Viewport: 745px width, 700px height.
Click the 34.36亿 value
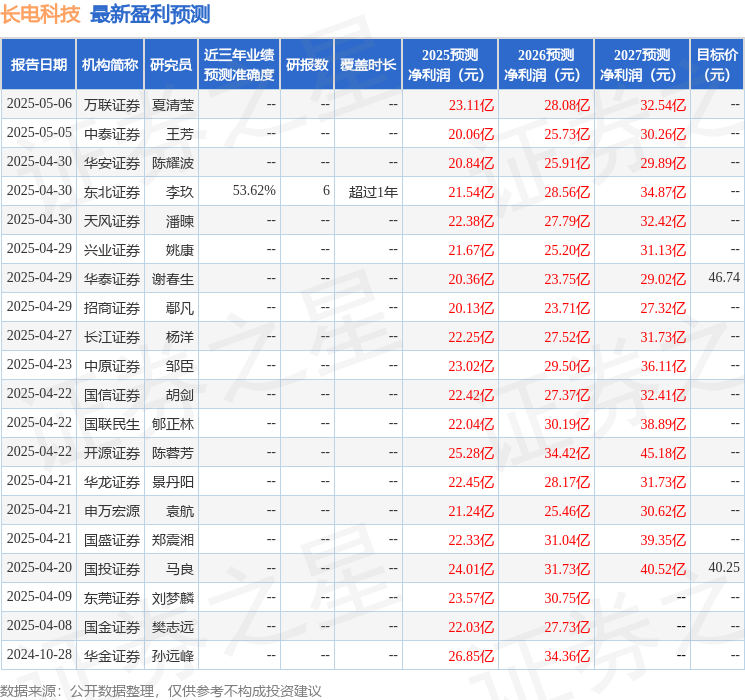point(567,655)
